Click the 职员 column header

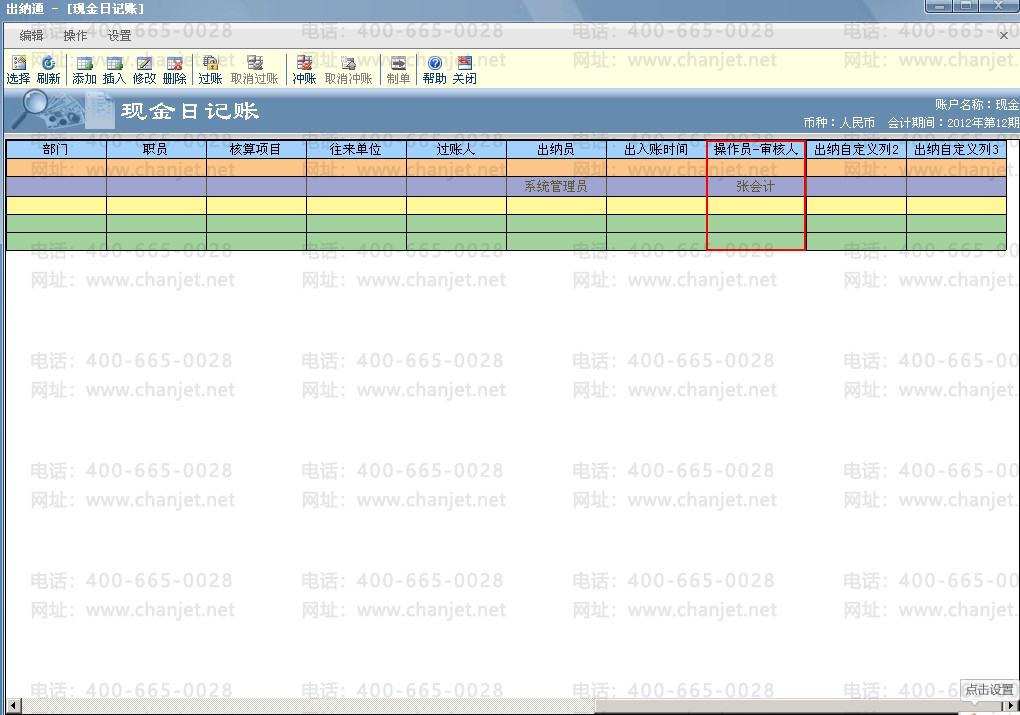coord(156,150)
